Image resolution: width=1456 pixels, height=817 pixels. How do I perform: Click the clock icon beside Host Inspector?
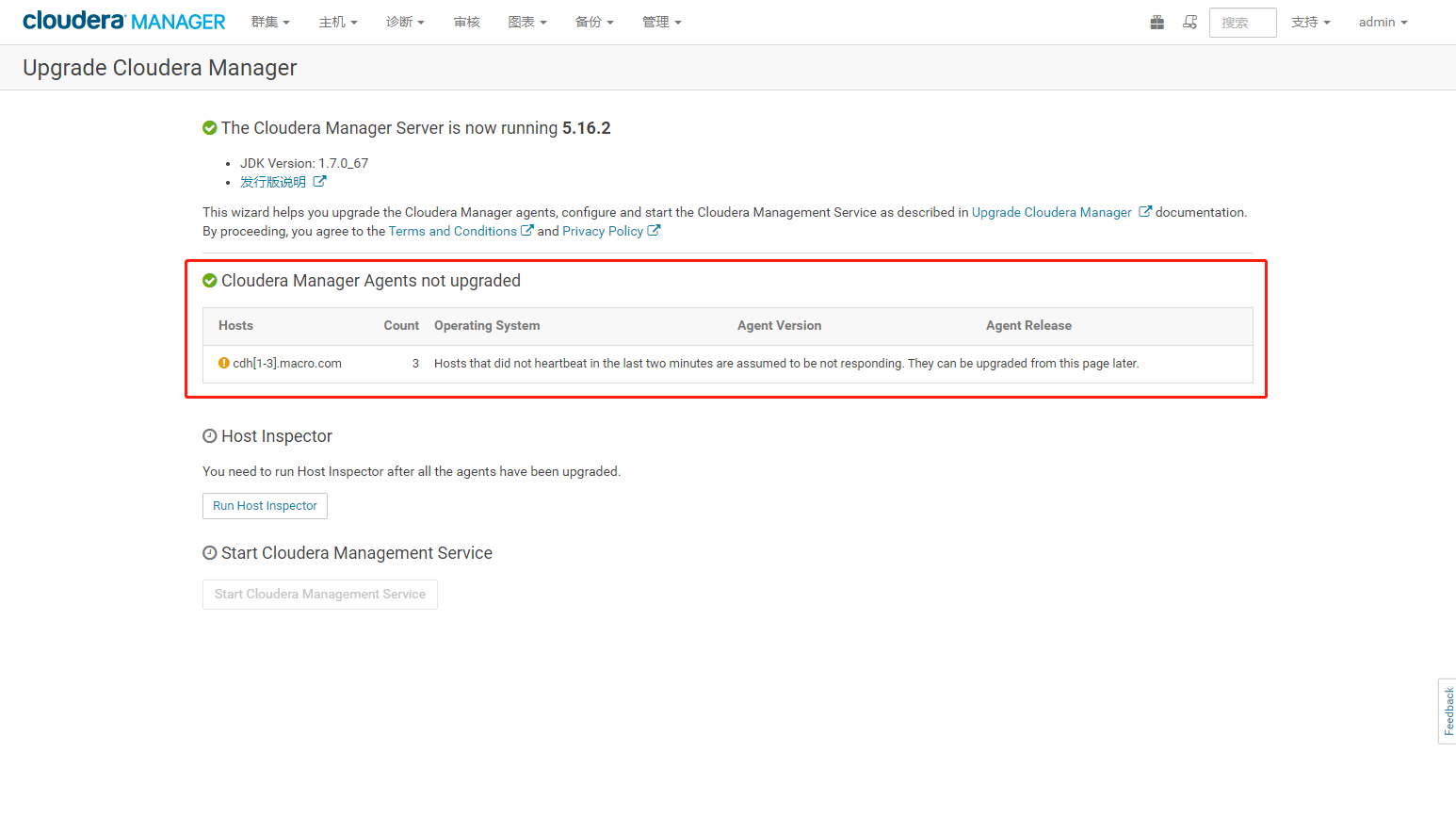tap(210, 436)
